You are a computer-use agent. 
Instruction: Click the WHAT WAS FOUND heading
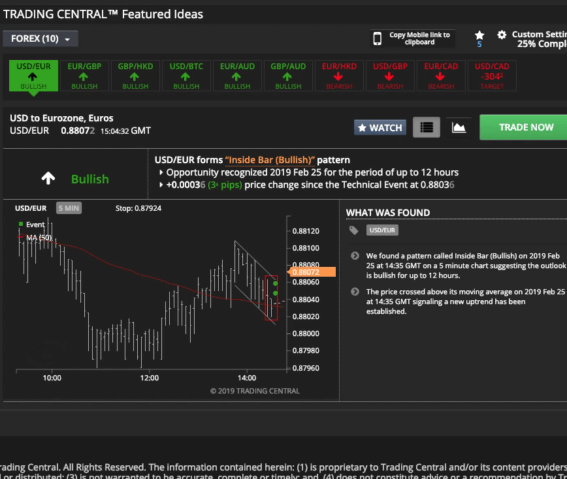[388, 213]
